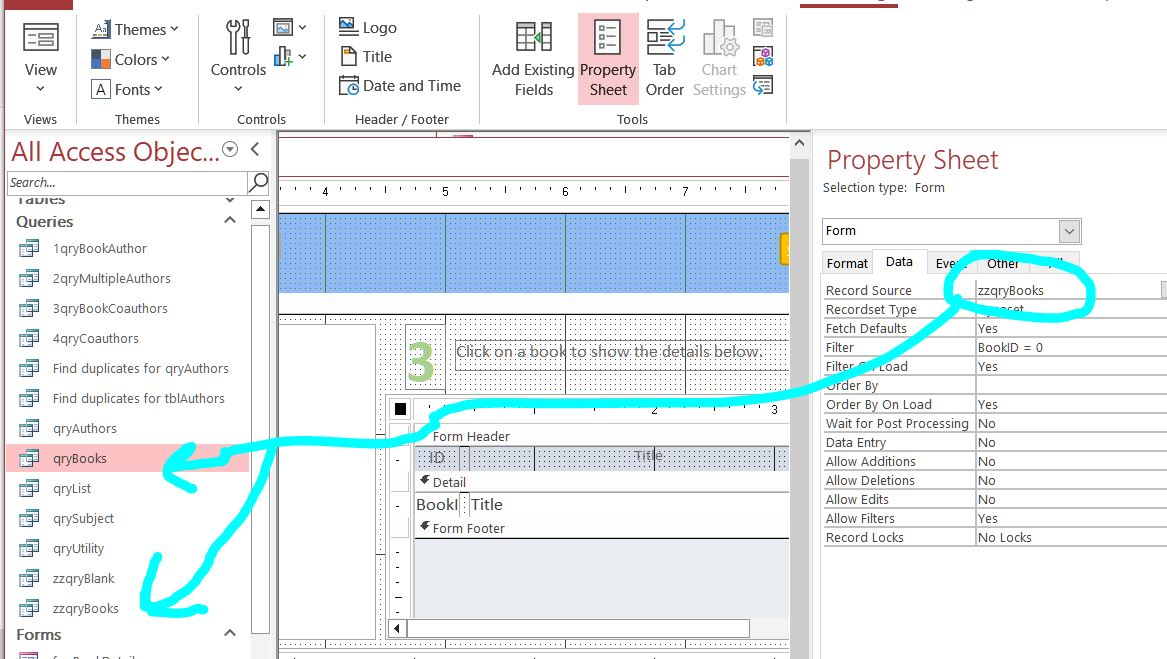The height and width of the screenshot is (659, 1167).
Task: Open the Colors theme dropdown
Action: [130, 59]
